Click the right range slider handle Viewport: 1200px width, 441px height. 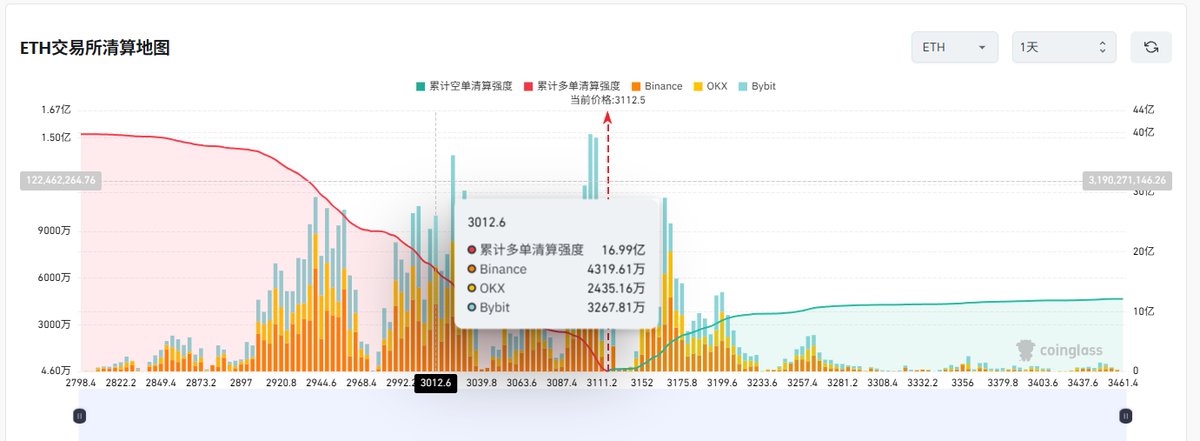click(1126, 415)
